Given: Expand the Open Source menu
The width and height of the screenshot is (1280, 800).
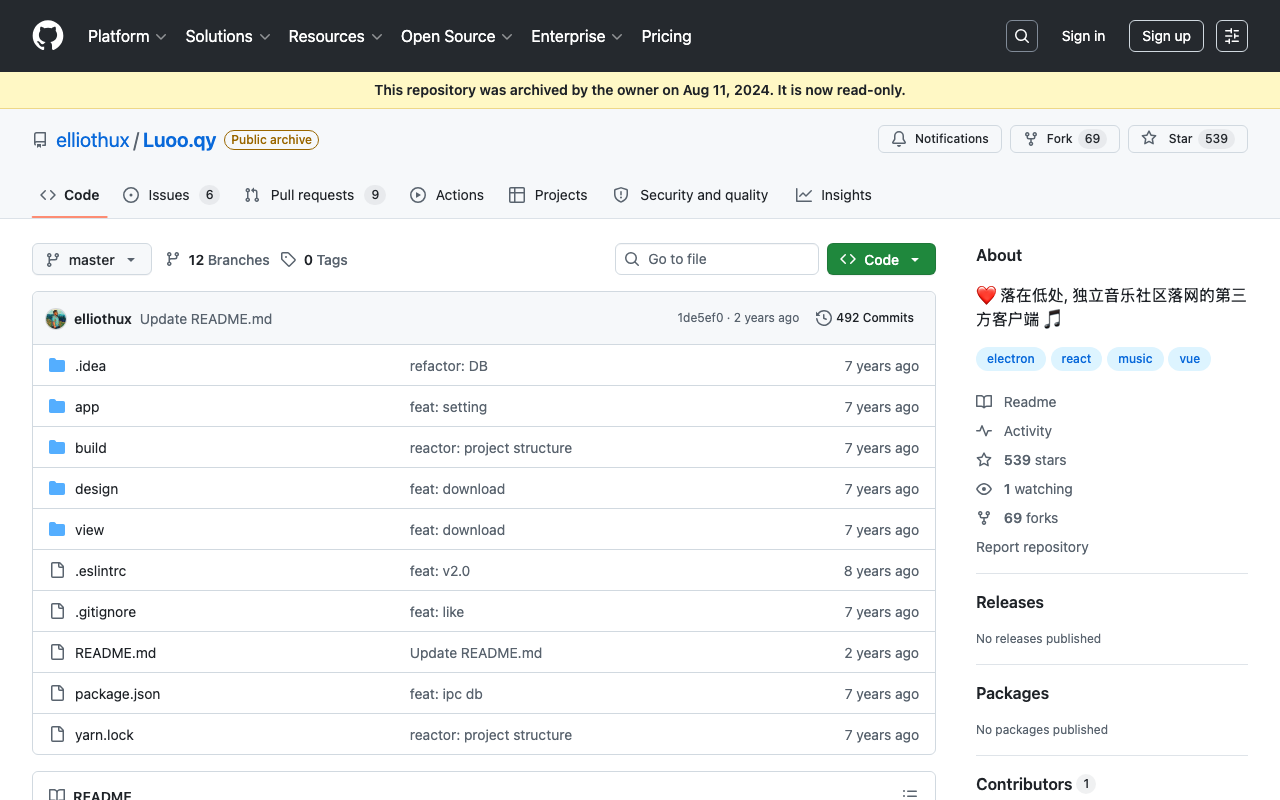Looking at the screenshot, I should [x=457, y=36].
